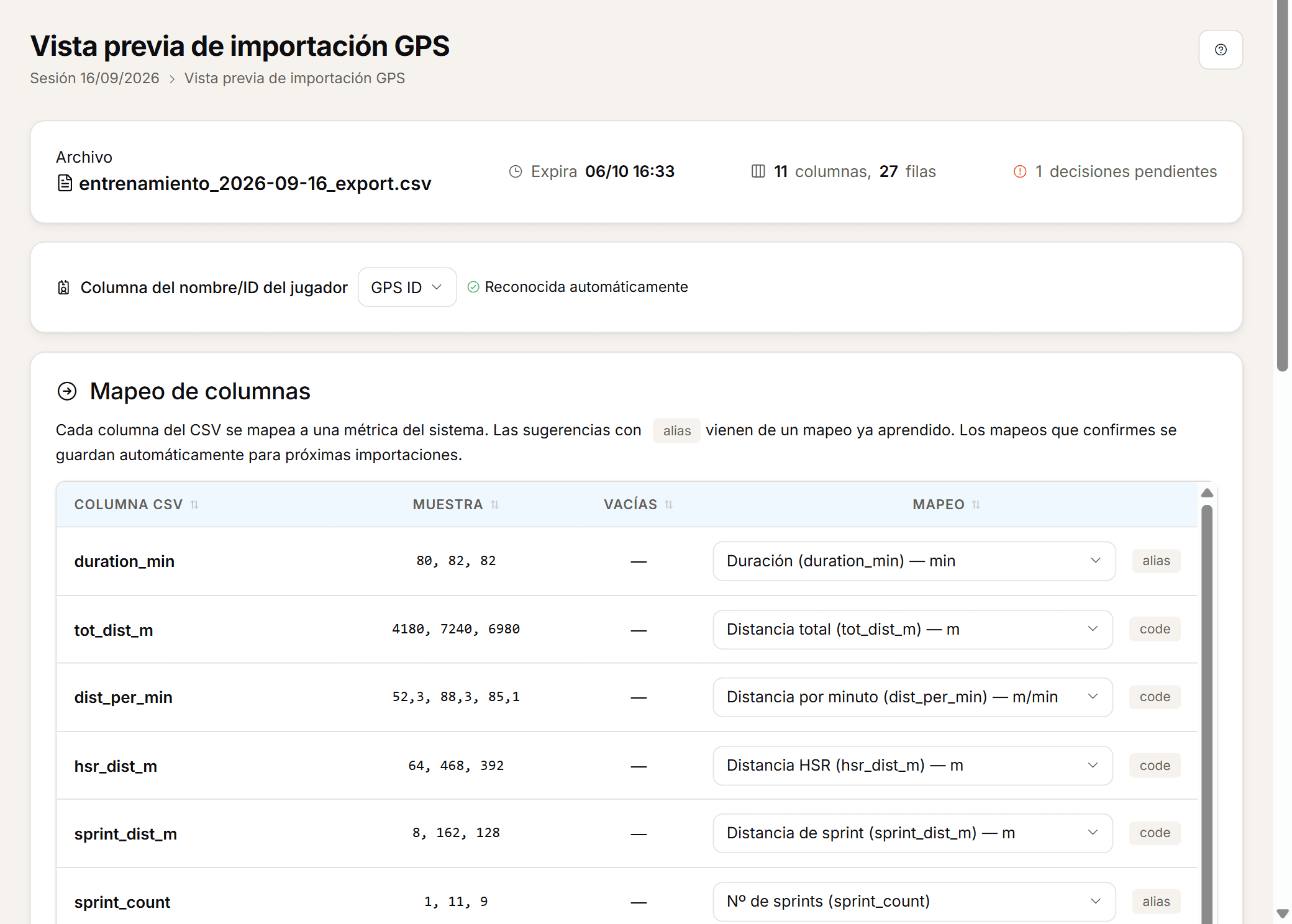1292x924 pixels.
Task: Click the columns icon beside 11 columnas
Action: (x=758, y=171)
